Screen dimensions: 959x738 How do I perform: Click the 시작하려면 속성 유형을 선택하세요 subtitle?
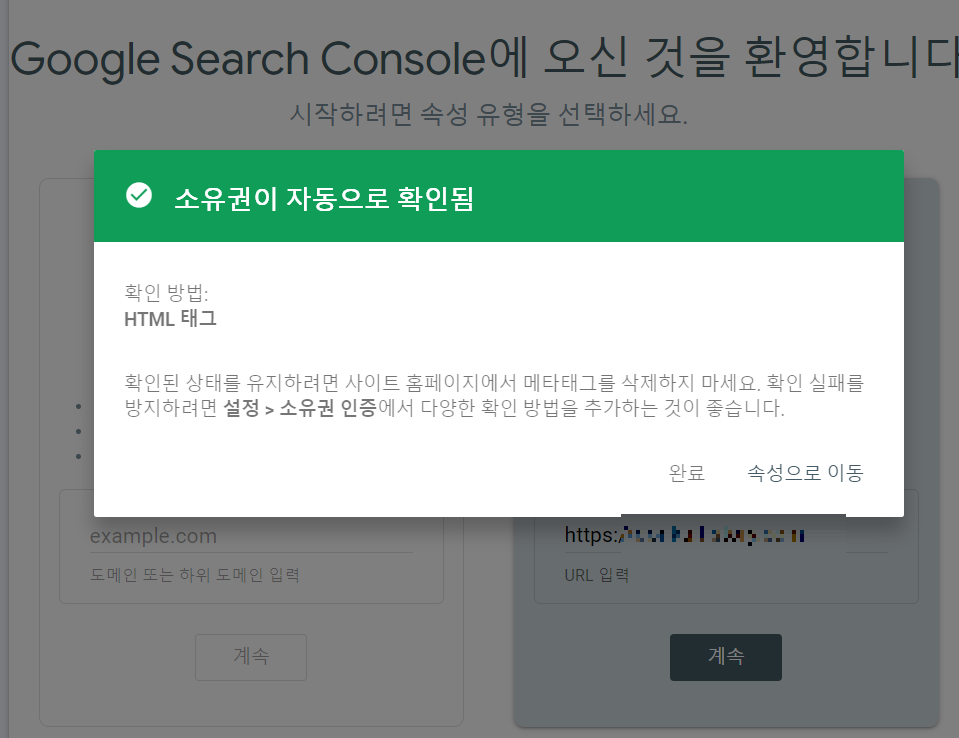(489, 114)
